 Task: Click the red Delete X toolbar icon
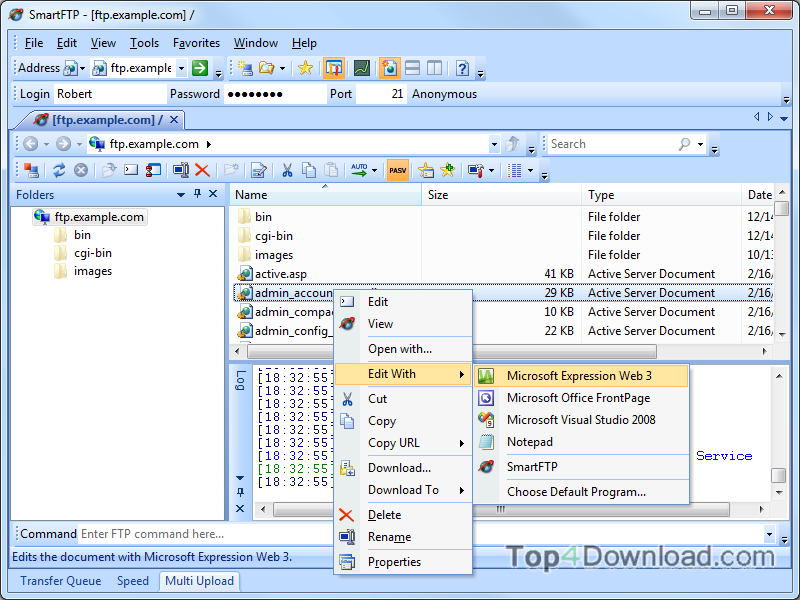coord(202,170)
